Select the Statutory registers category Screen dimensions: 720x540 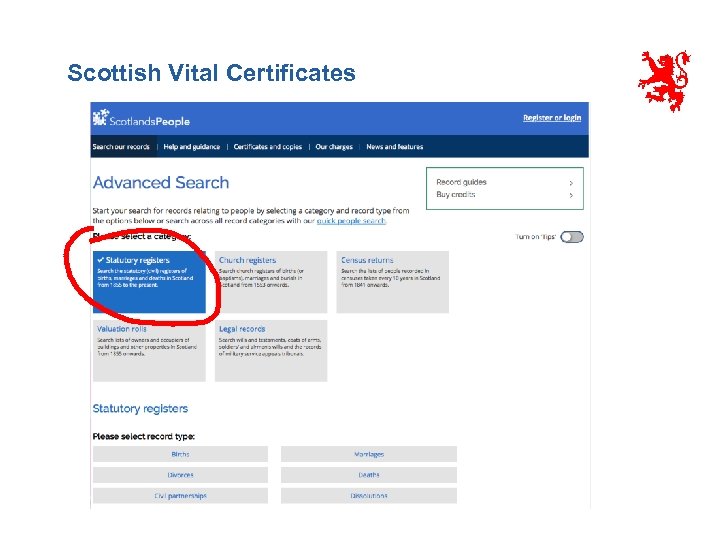pyautogui.click(x=149, y=282)
